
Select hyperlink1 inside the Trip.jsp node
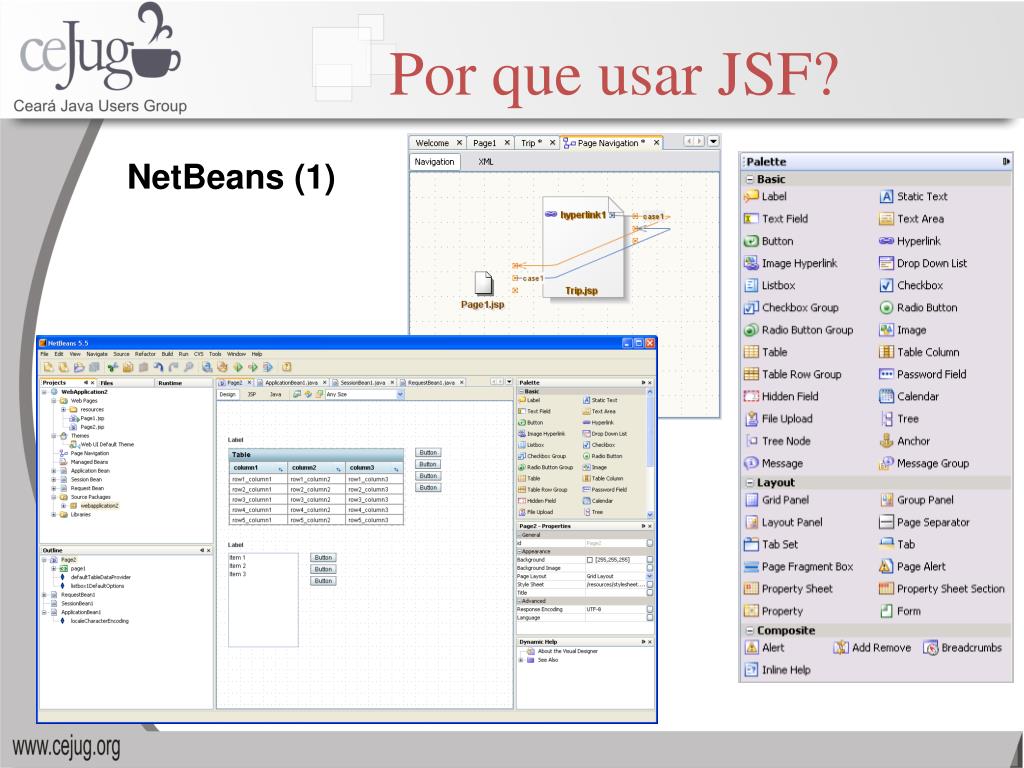575,215
